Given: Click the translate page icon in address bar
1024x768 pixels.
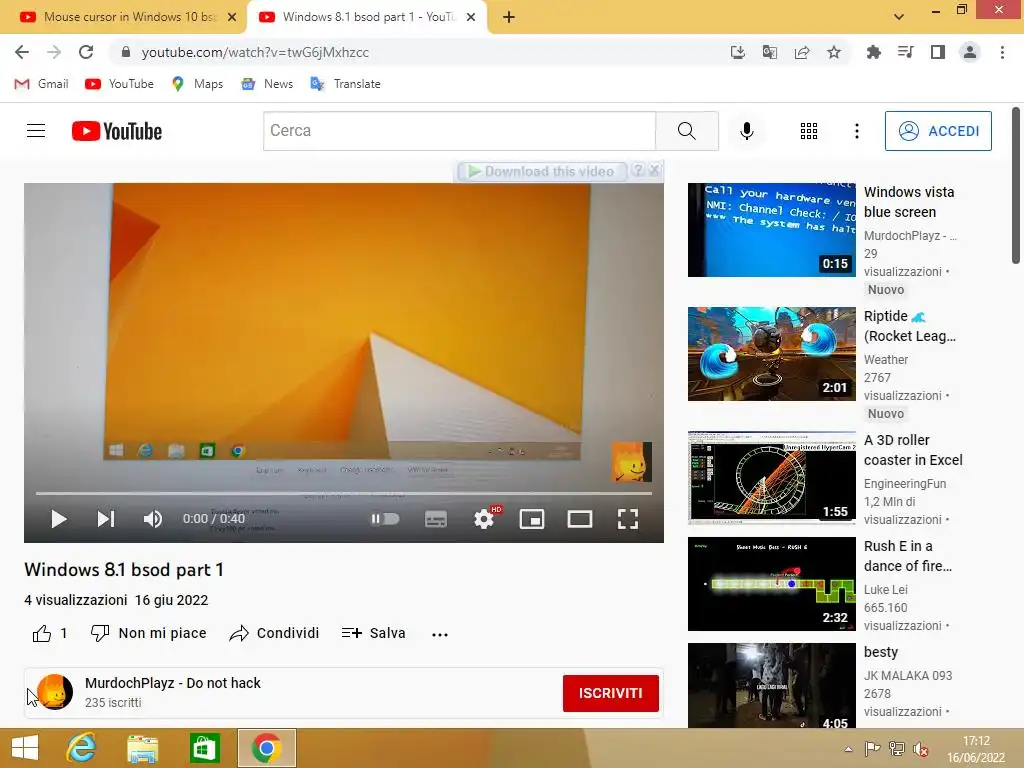Looking at the screenshot, I should pos(770,52).
